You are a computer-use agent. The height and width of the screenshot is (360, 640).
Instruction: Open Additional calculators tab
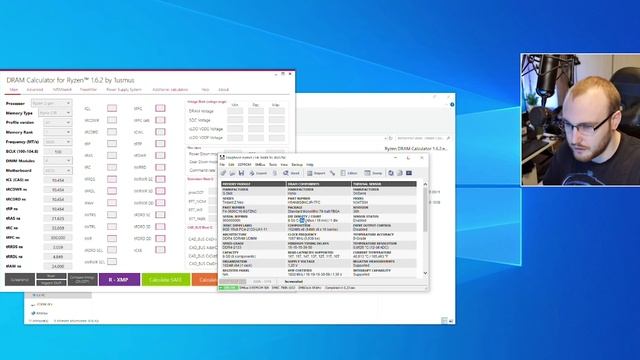pos(170,89)
